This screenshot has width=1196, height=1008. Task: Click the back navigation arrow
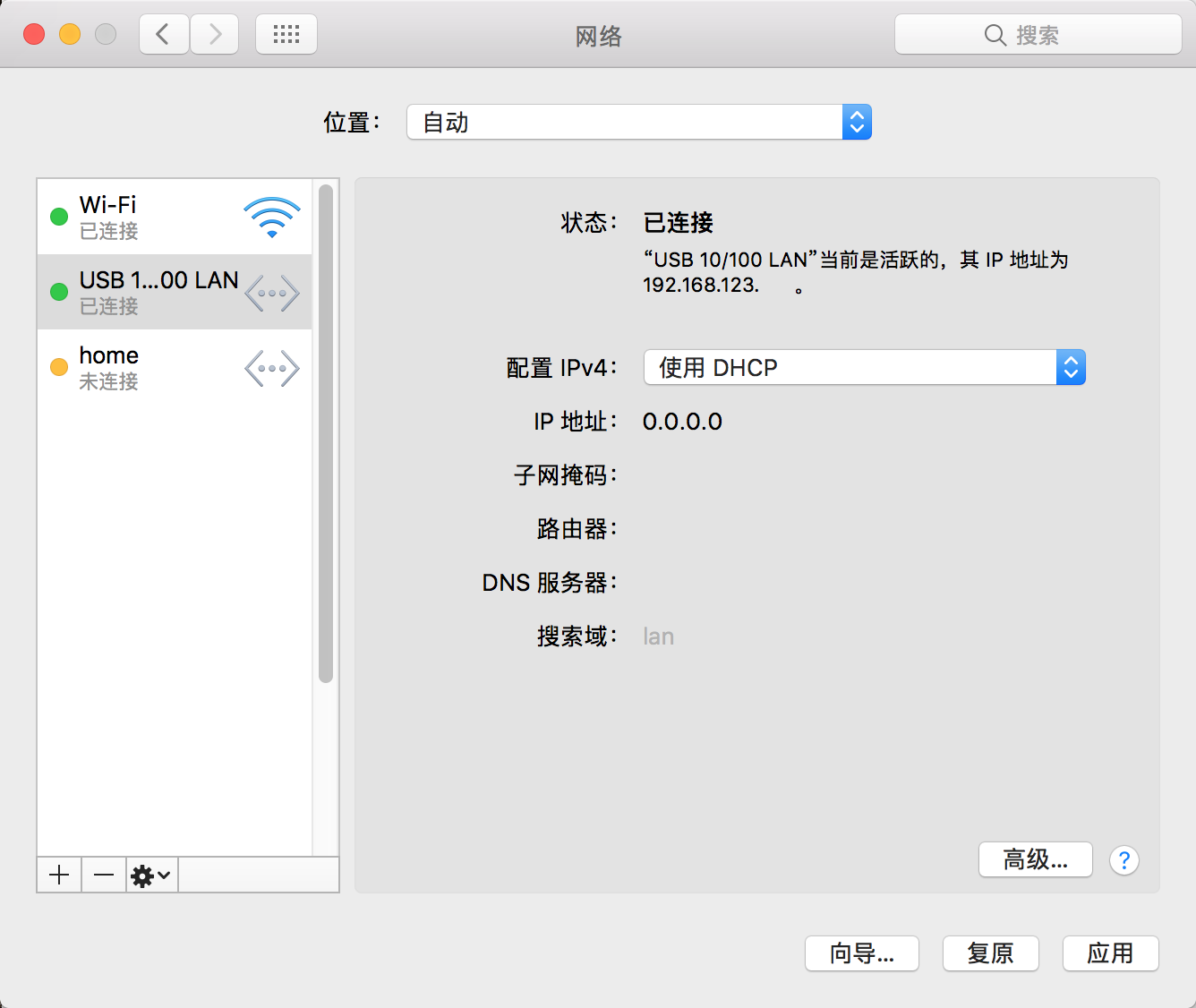[x=163, y=33]
